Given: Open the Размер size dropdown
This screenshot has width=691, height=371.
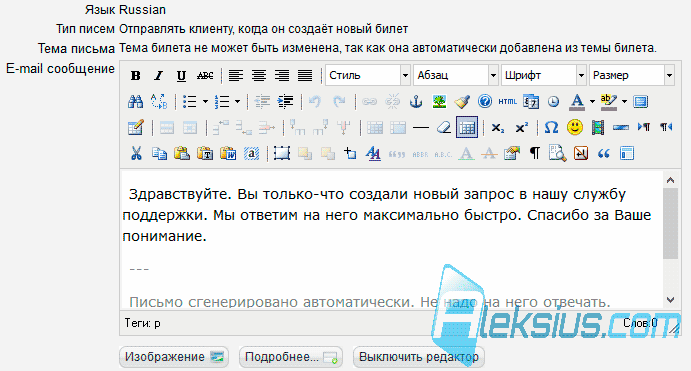Looking at the screenshot, I should 632,76.
